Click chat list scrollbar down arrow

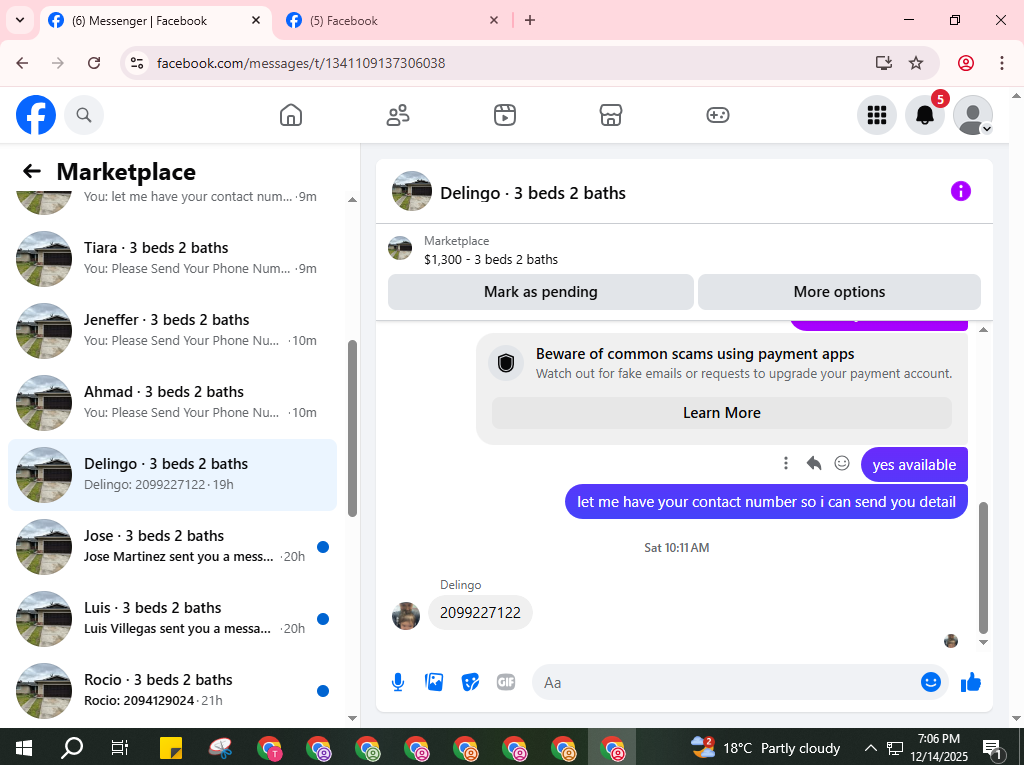353,718
